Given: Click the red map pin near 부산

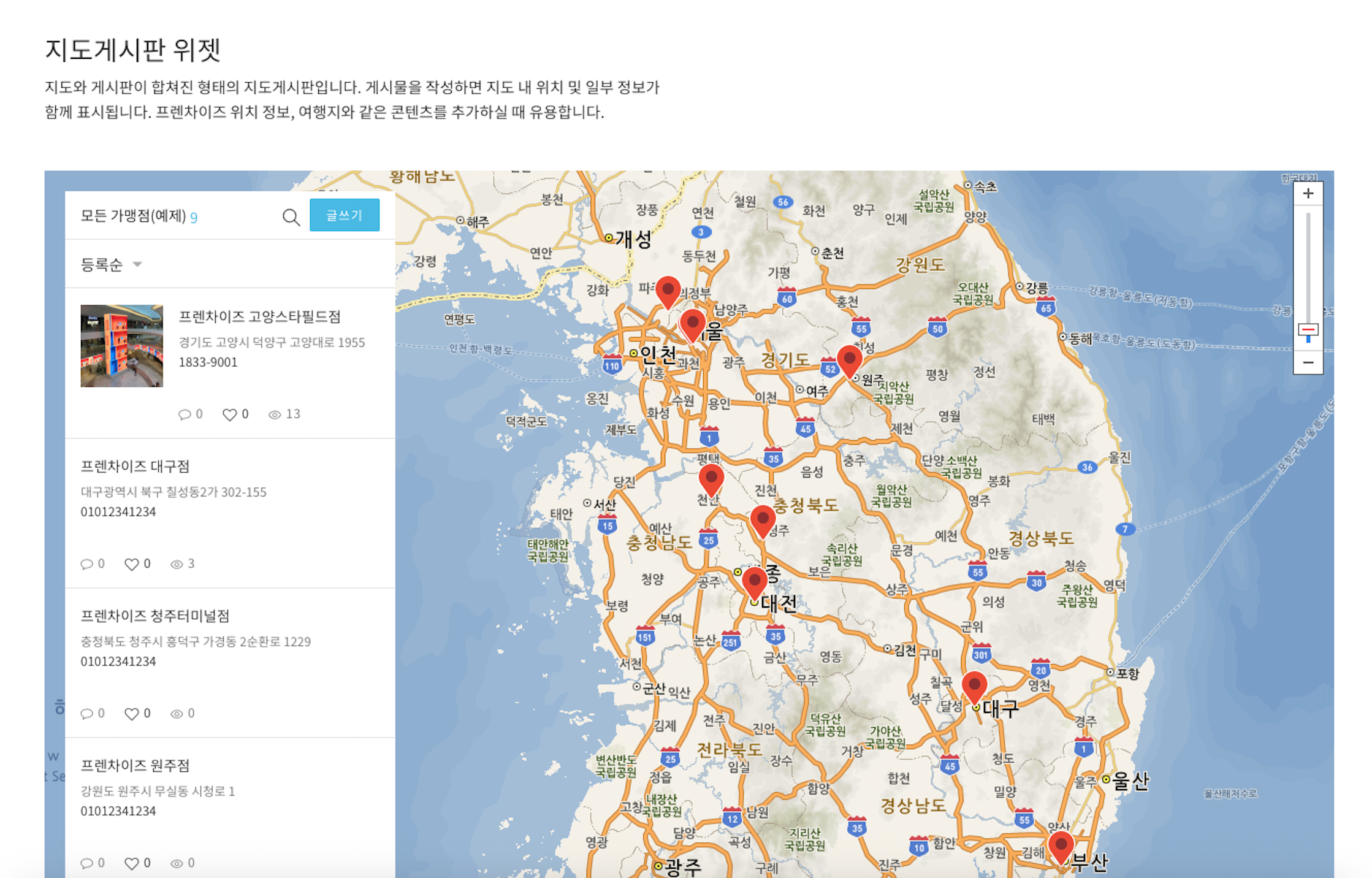Looking at the screenshot, I should coord(1061,845).
